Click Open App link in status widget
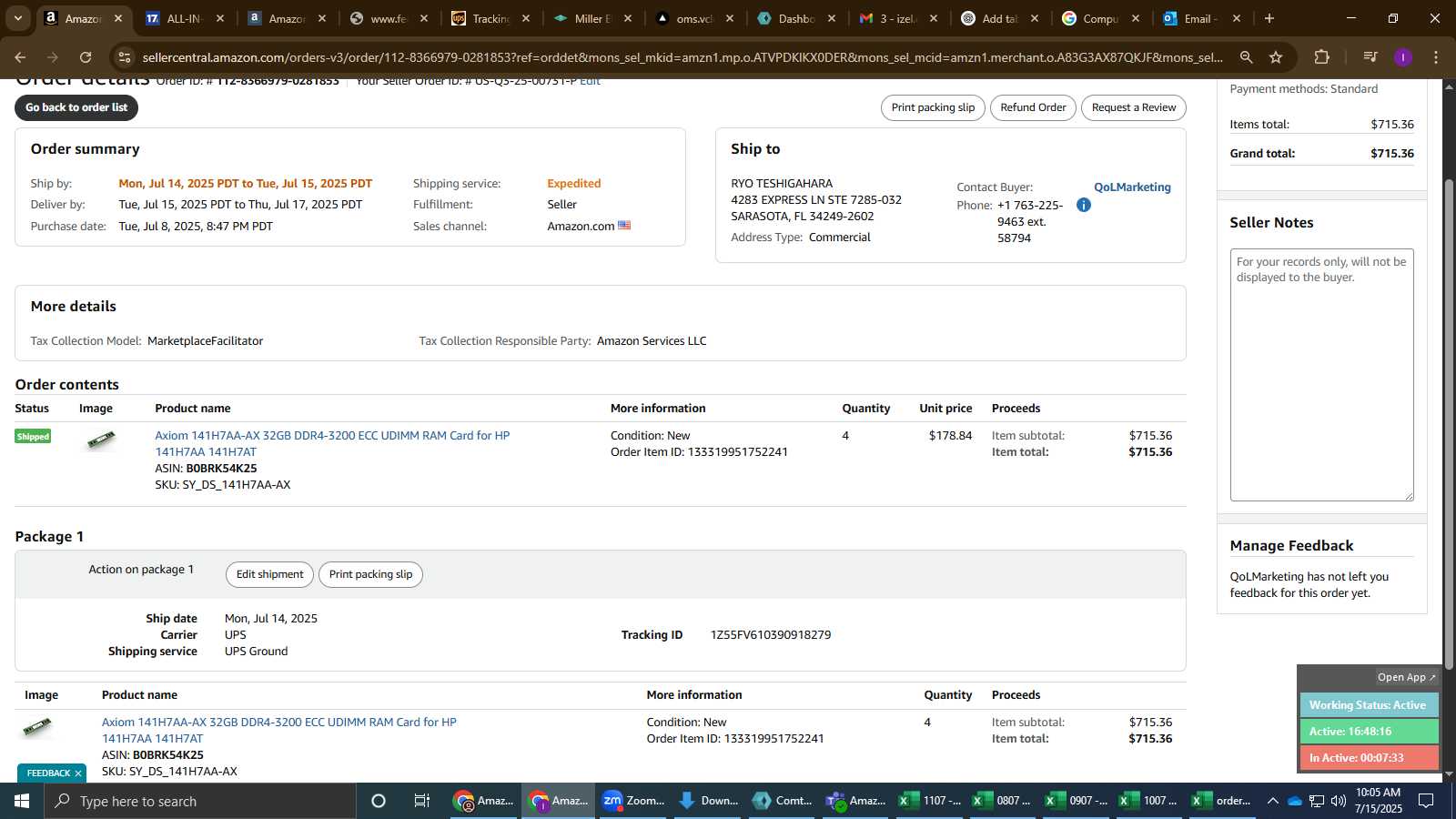This screenshot has width=1456, height=819. point(1406,677)
